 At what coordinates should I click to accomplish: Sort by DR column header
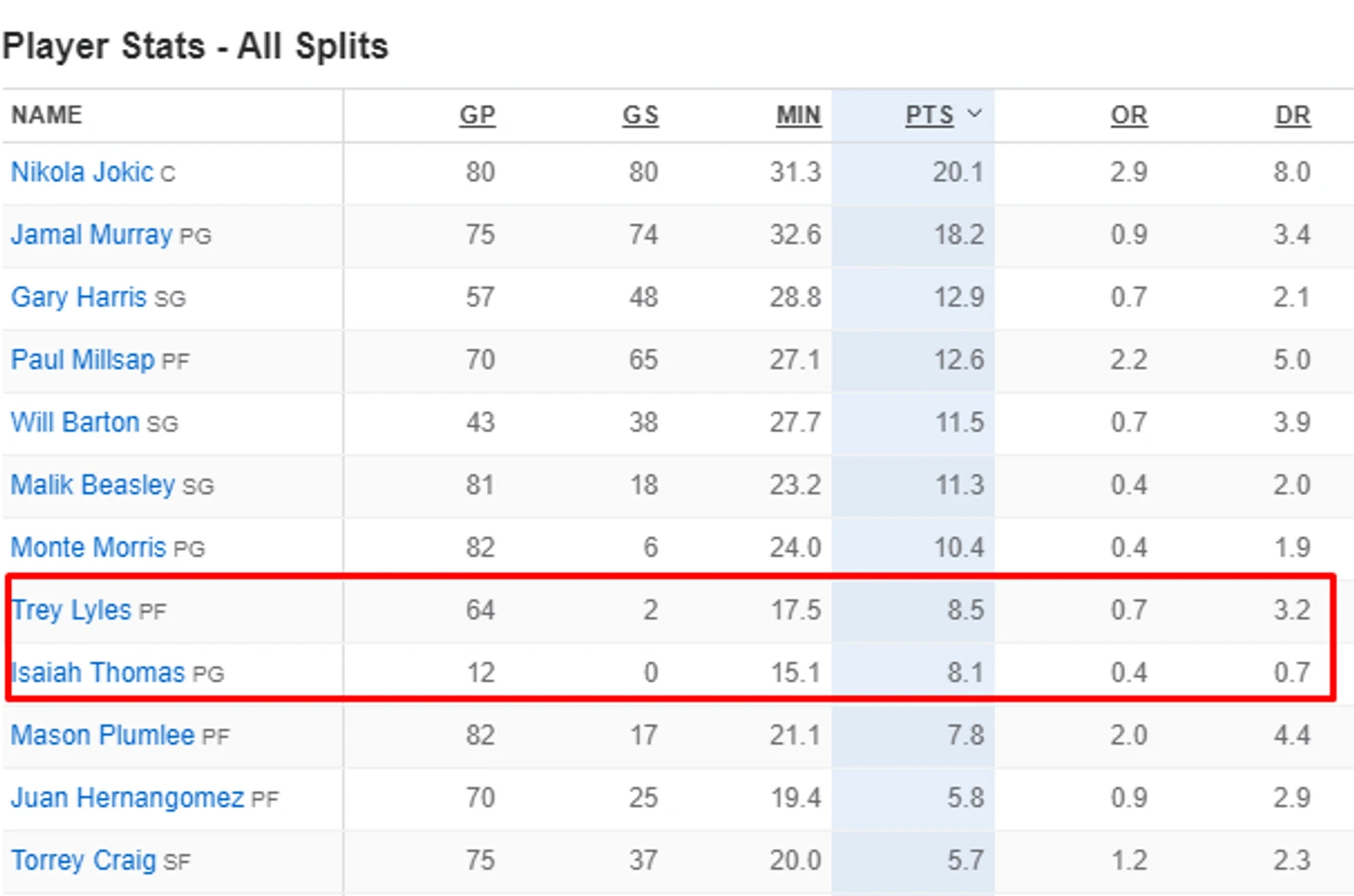(1292, 115)
